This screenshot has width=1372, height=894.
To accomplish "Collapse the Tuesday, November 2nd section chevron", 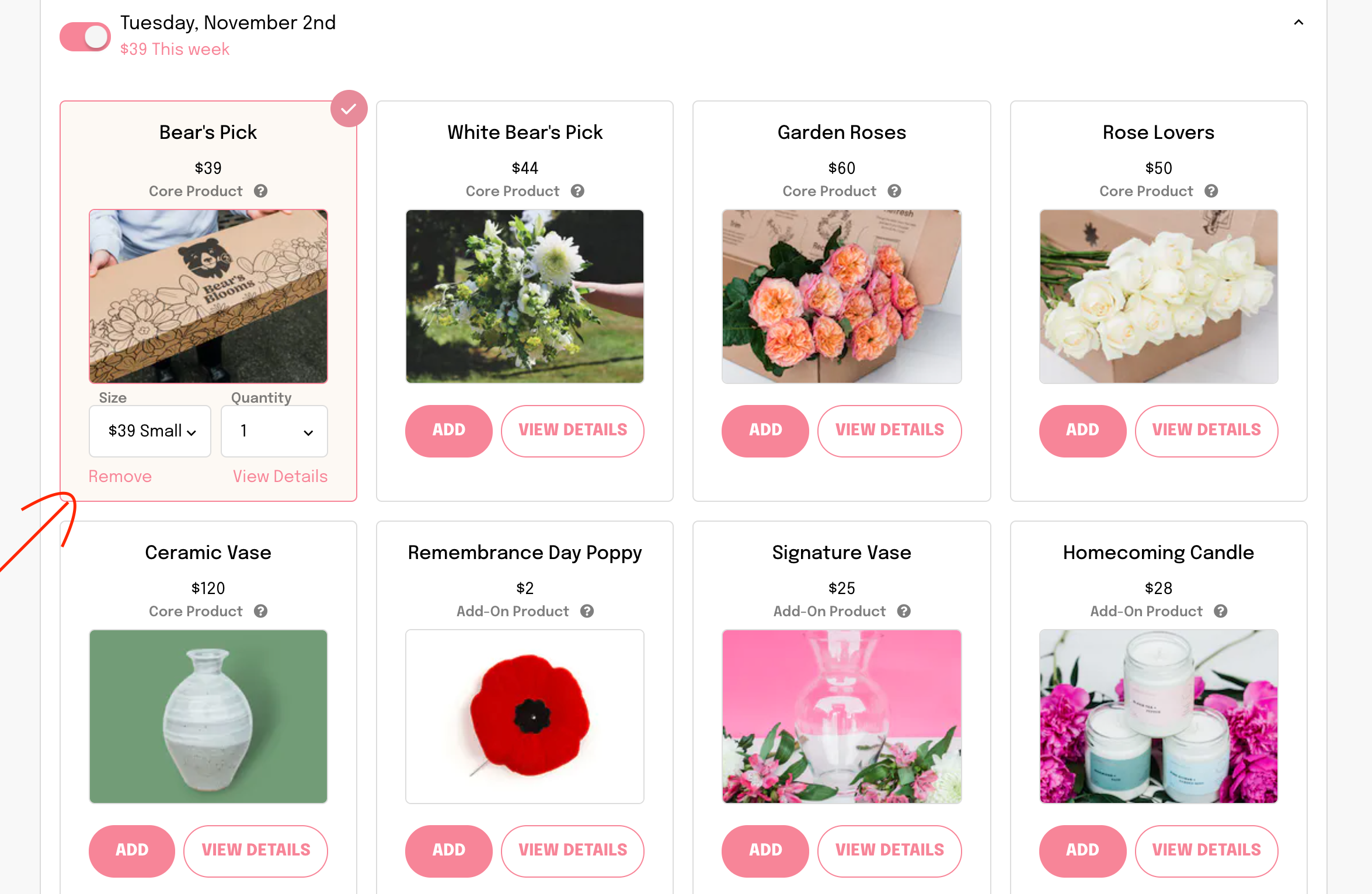I will point(1298,23).
